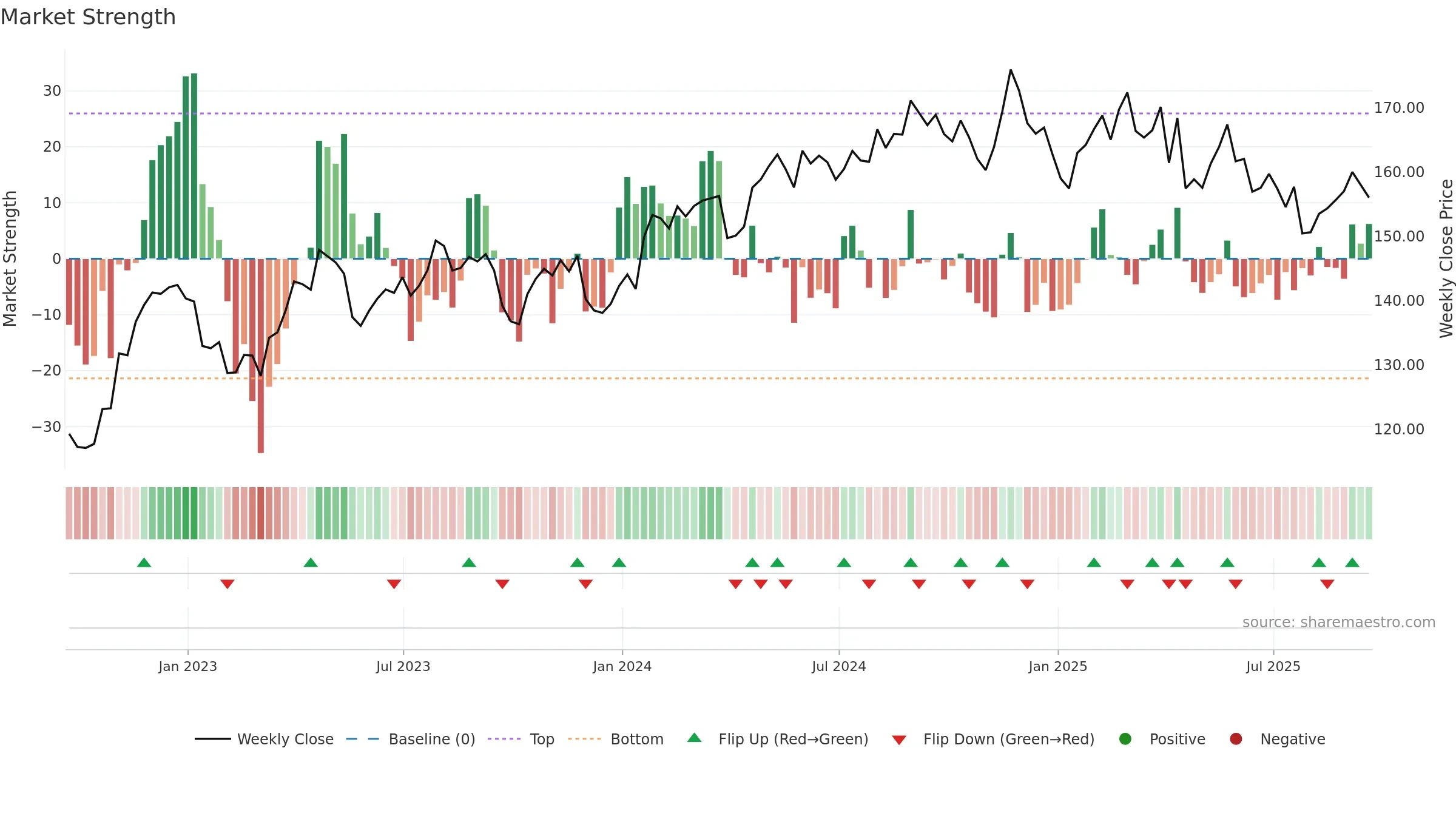Select the first flip-up marker before Jan 2023
Image resolution: width=1456 pixels, height=819 pixels.
[x=144, y=562]
